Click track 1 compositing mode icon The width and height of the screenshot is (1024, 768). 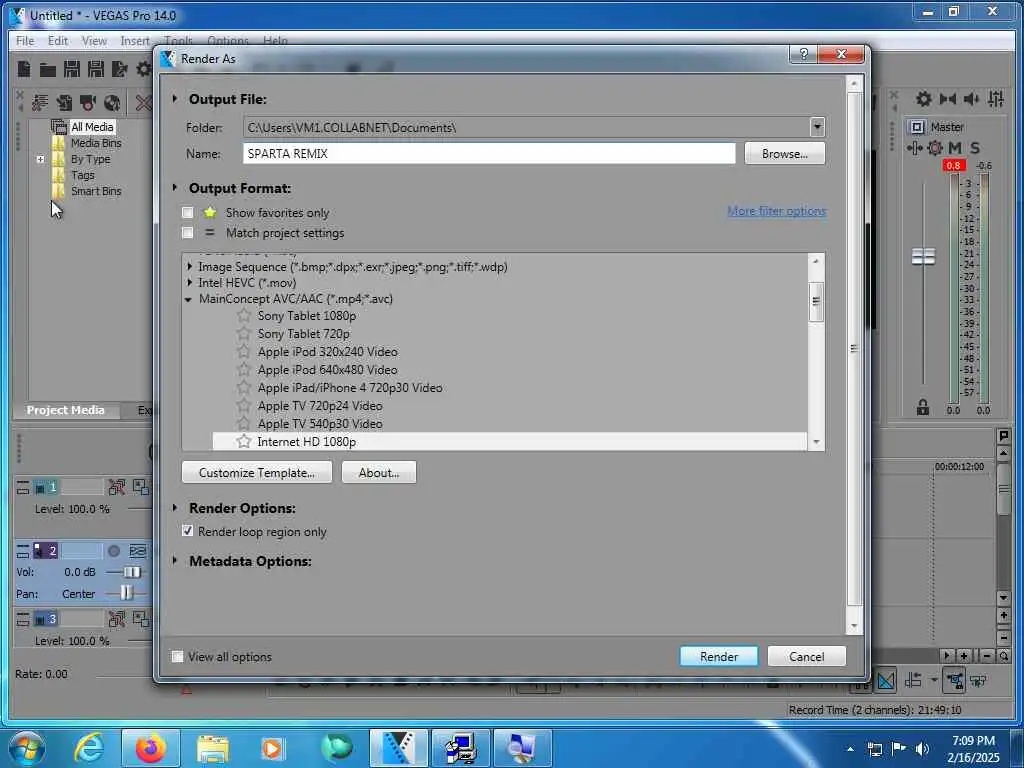[140, 487]
